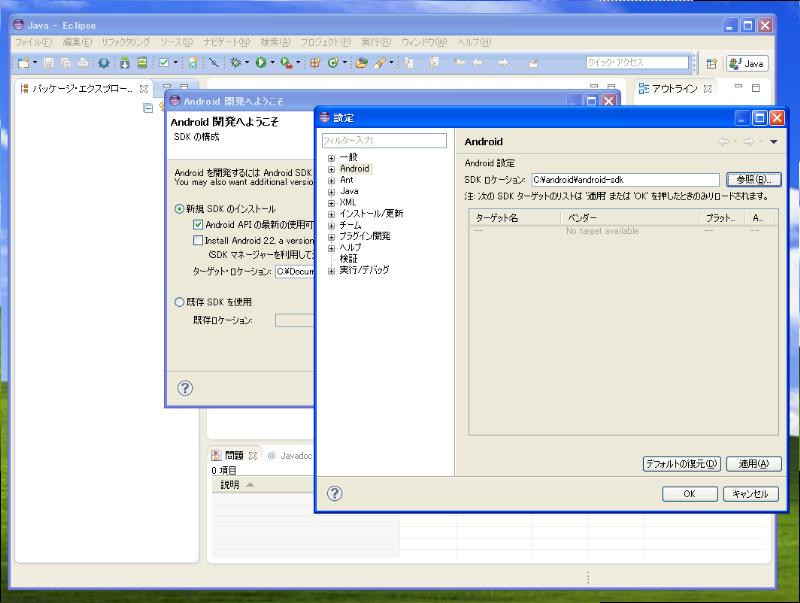Expand the Java tree node in settings
The width and height of the screenshot is (800, 603).
coord(332,192)
